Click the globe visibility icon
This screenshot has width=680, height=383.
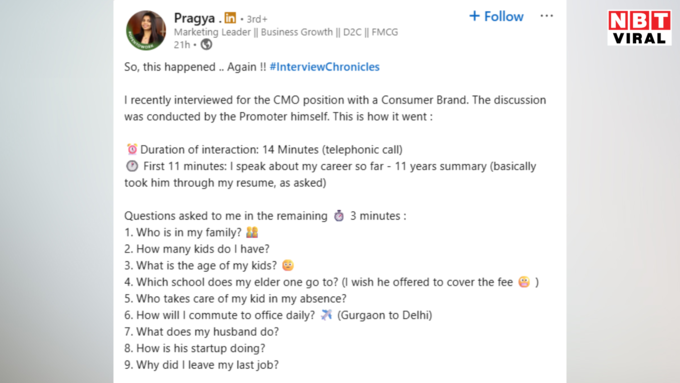point(206,44)
